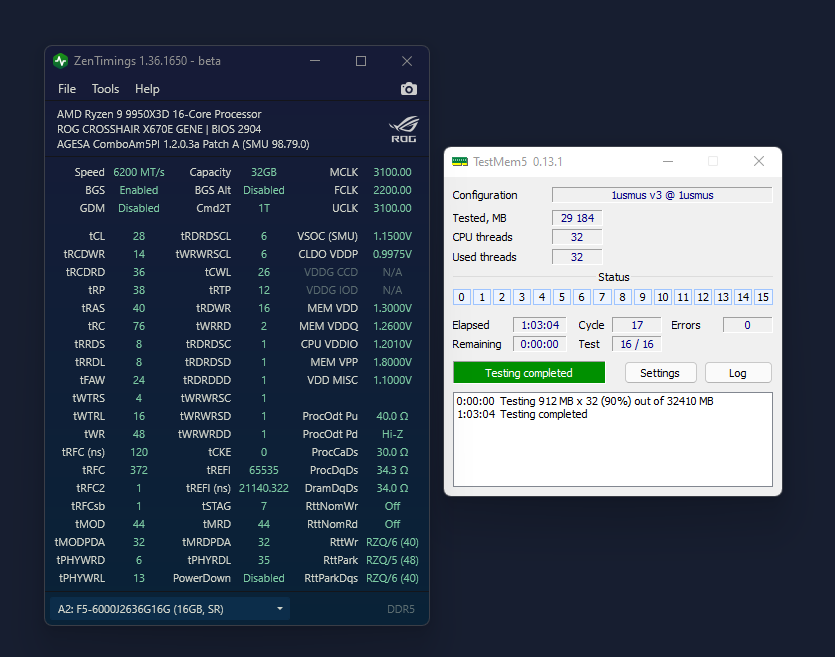Open the Tools menu in ZenTimings

coord(105,89)
